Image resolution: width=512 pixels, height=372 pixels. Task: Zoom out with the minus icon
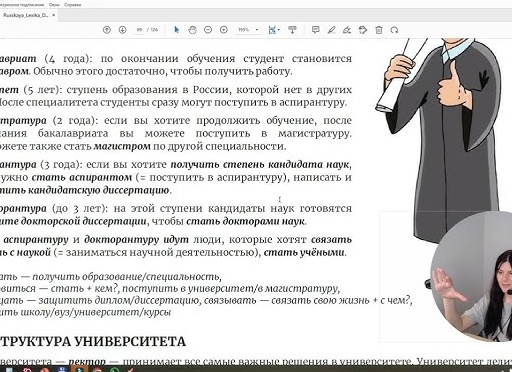[208, 30]
